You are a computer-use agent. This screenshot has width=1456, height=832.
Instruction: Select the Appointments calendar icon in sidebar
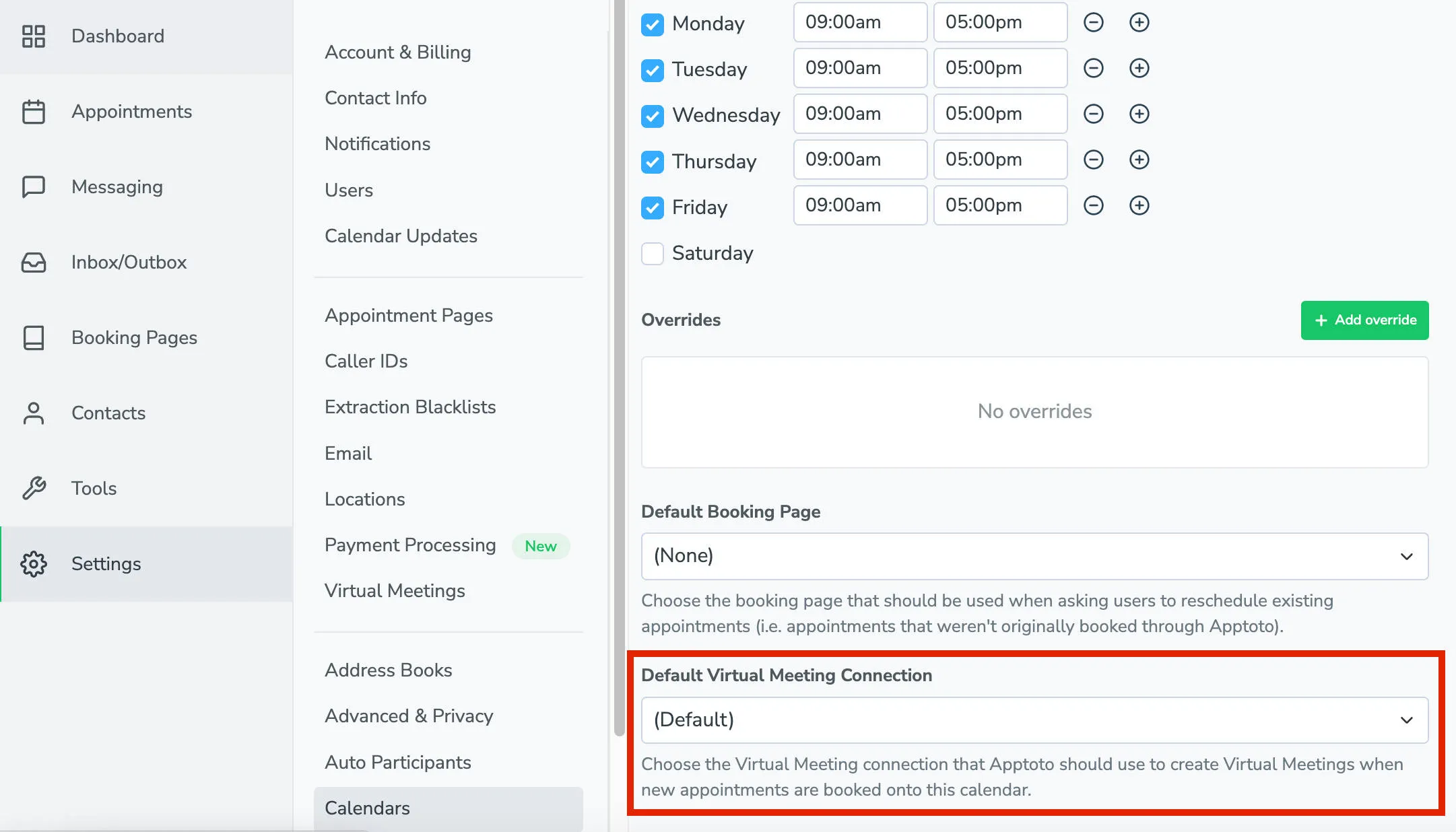tap(34, 111)
